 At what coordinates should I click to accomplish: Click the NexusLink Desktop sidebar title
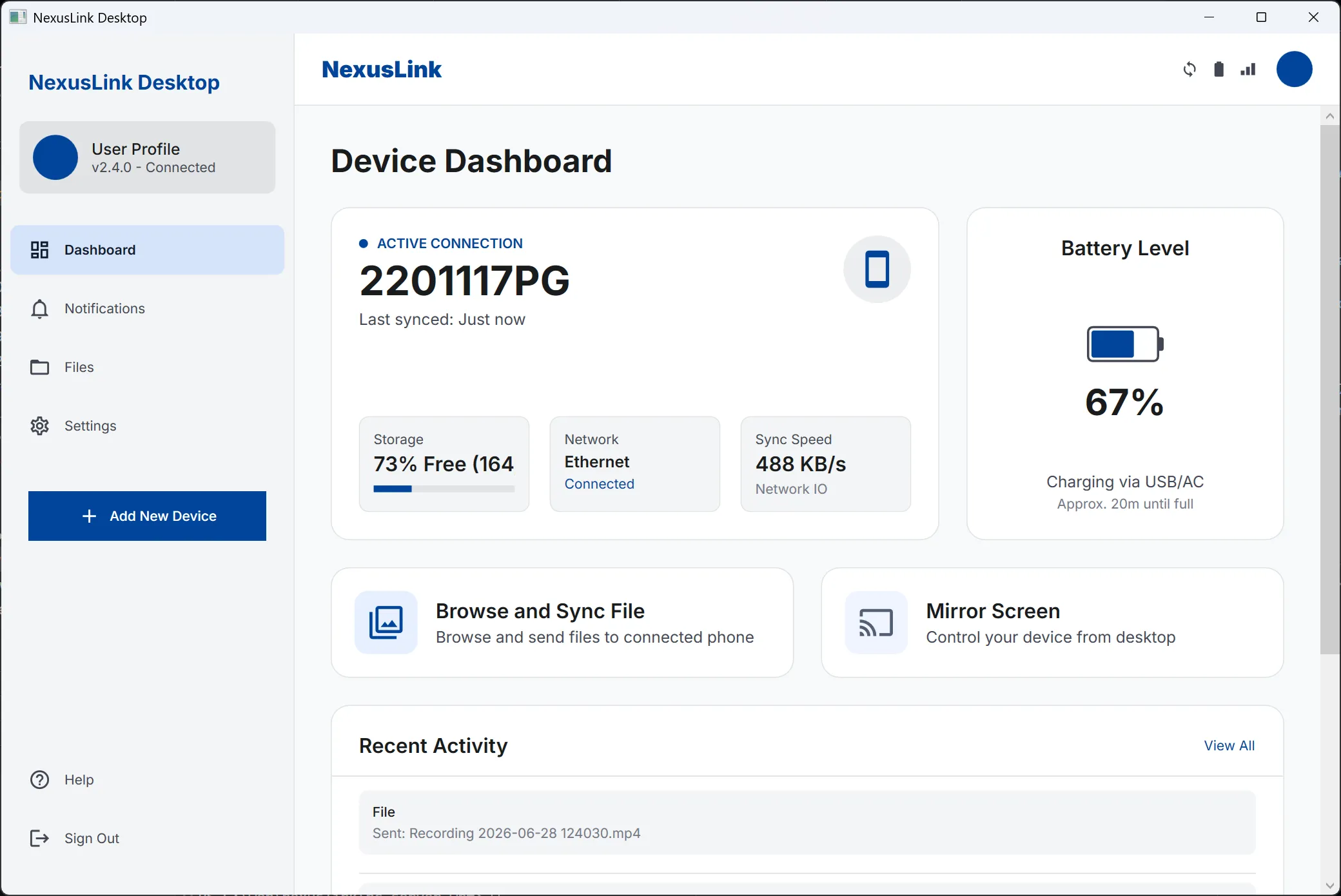tap(124, 83)
